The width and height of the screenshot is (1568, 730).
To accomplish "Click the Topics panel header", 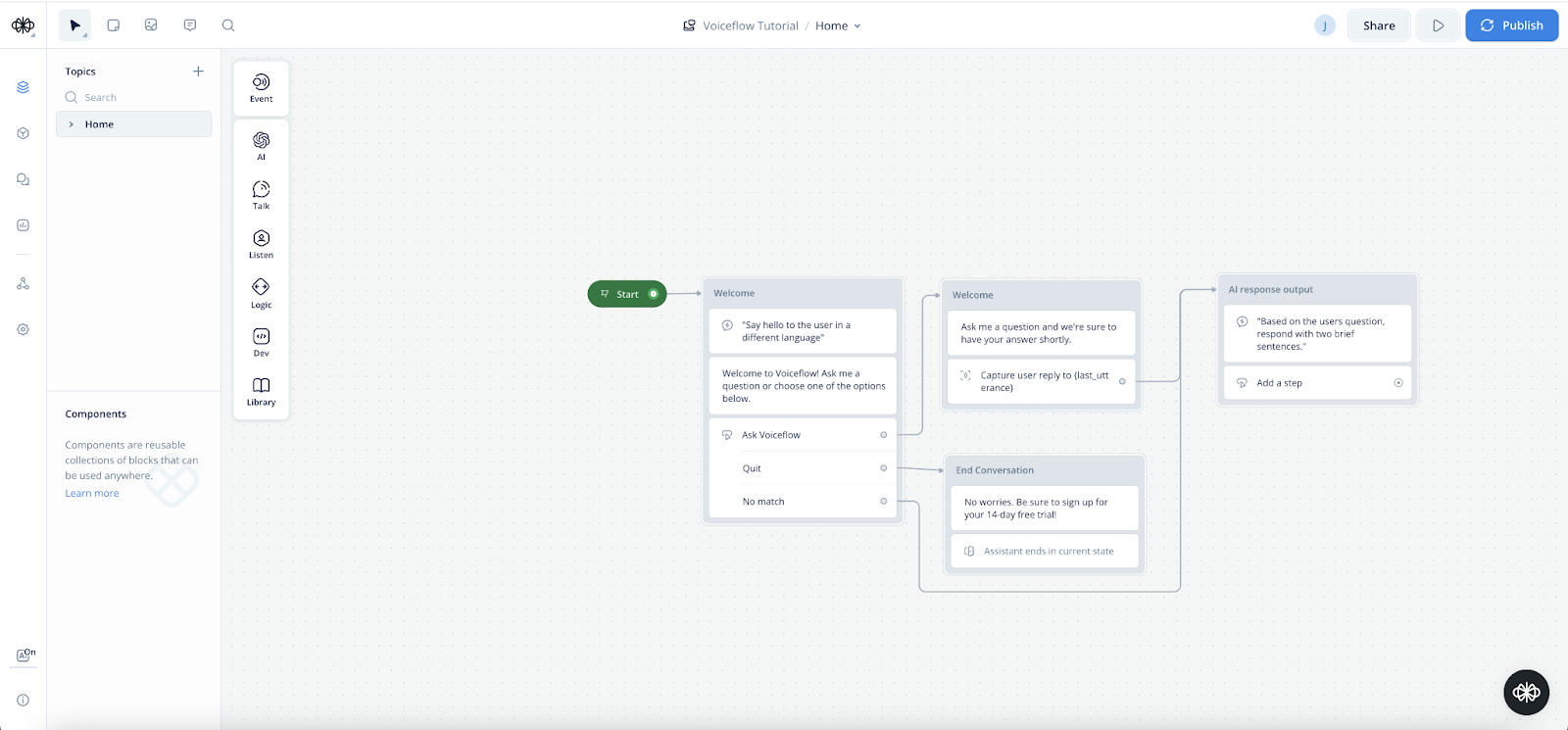I will [x=80, y=72].
